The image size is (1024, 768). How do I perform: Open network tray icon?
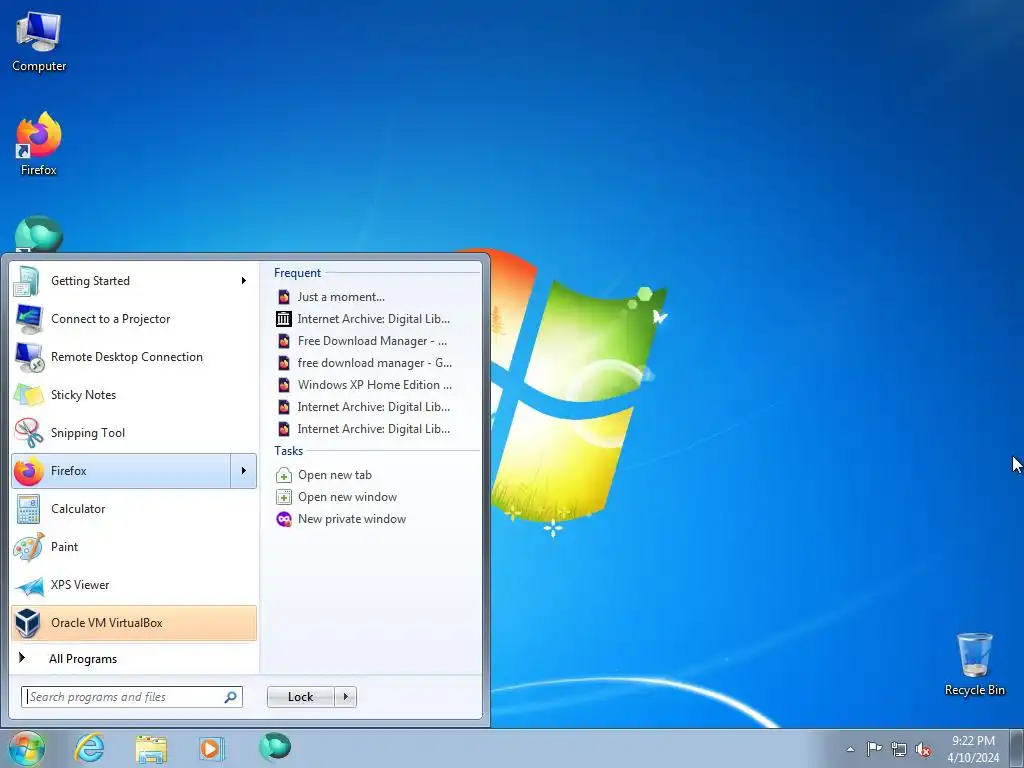[x=899, y=749]
